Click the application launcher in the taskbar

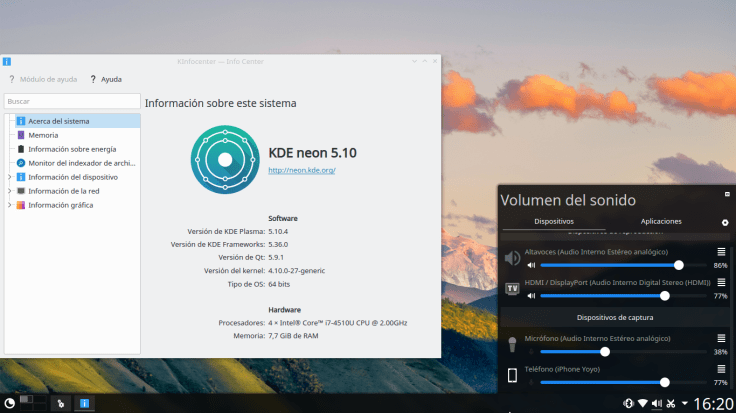click(x=10, y=403)
